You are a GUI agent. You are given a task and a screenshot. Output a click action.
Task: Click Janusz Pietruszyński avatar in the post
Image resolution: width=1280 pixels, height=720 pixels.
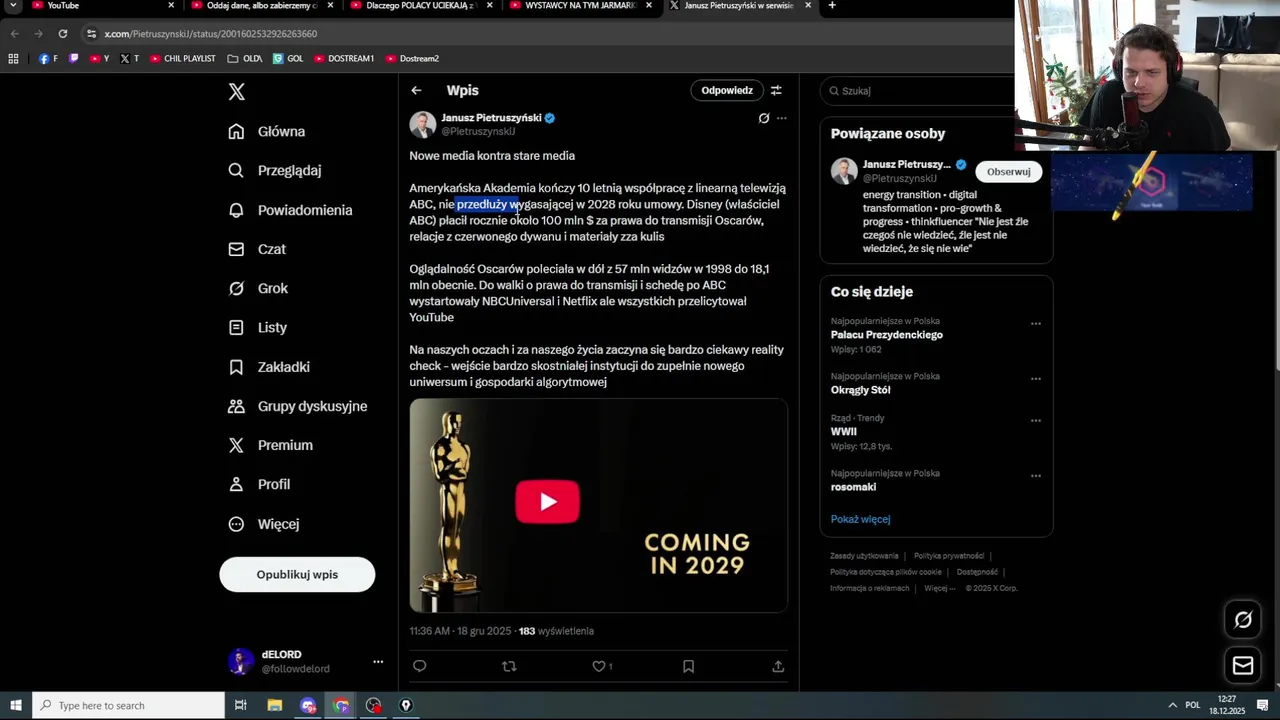click(x=423, y=125)
